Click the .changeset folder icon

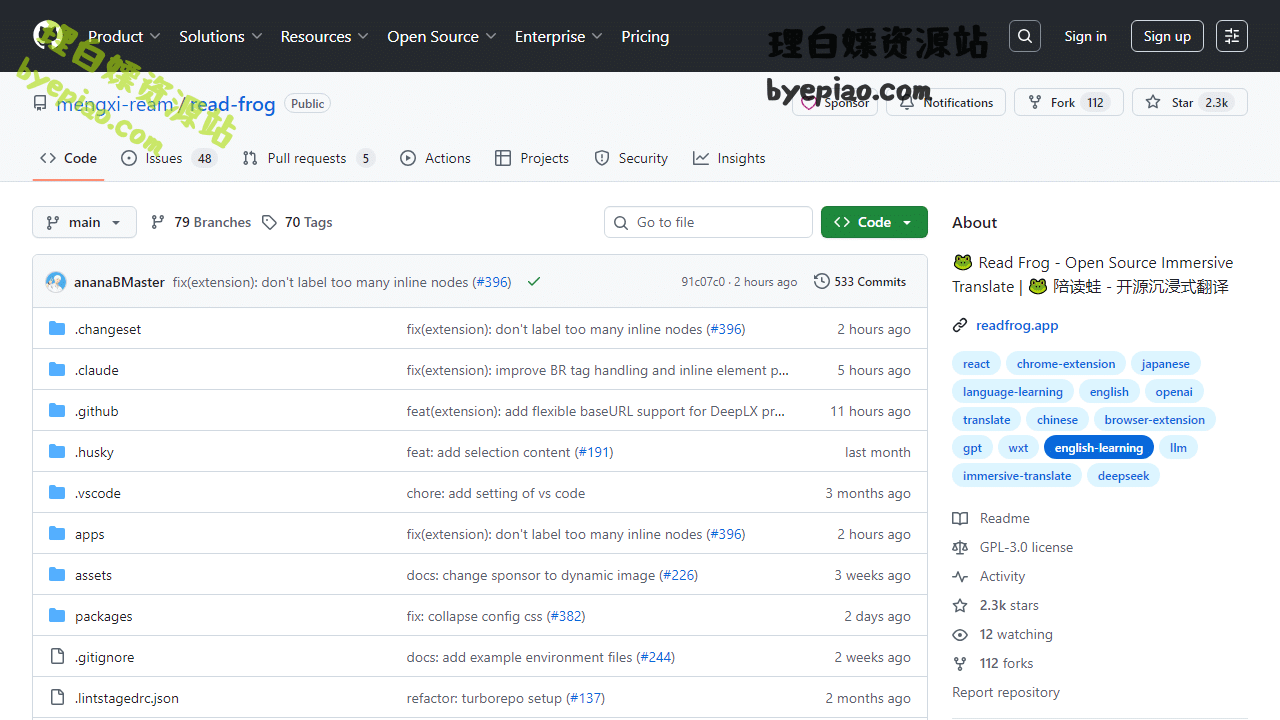click(57, 329)
